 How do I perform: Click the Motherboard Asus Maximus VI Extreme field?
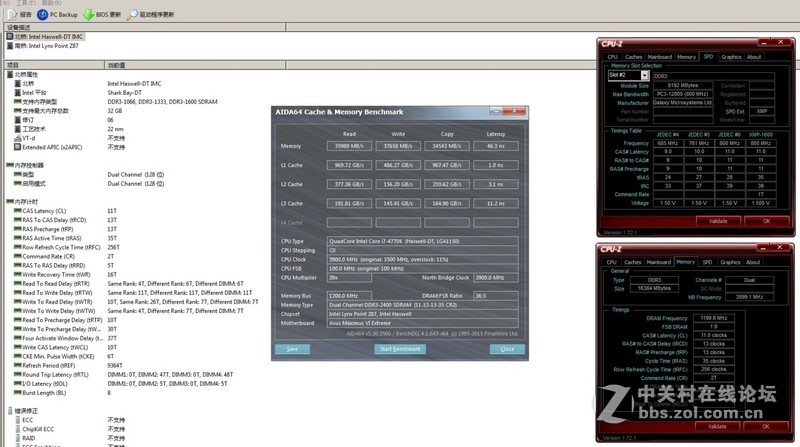422,323
